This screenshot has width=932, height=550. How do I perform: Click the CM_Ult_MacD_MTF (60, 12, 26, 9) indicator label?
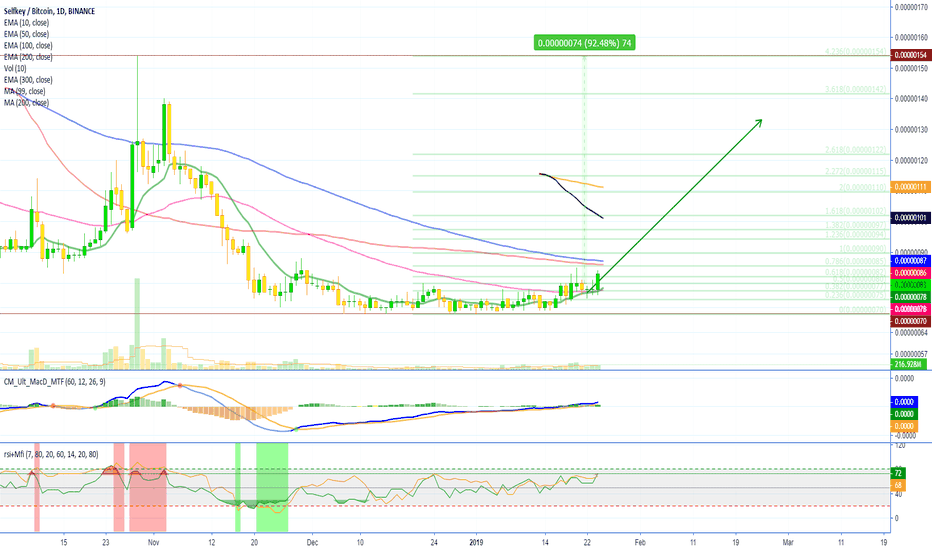click(x=55, y=382)
